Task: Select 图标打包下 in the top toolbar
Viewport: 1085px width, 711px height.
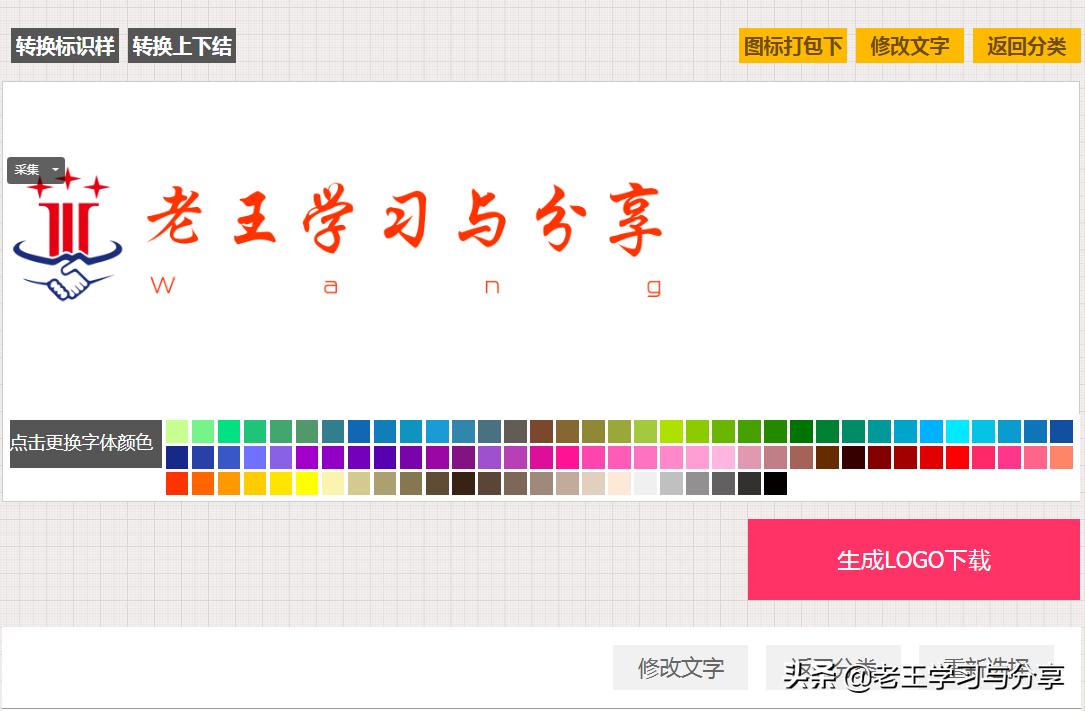Action: pos(792,45)
